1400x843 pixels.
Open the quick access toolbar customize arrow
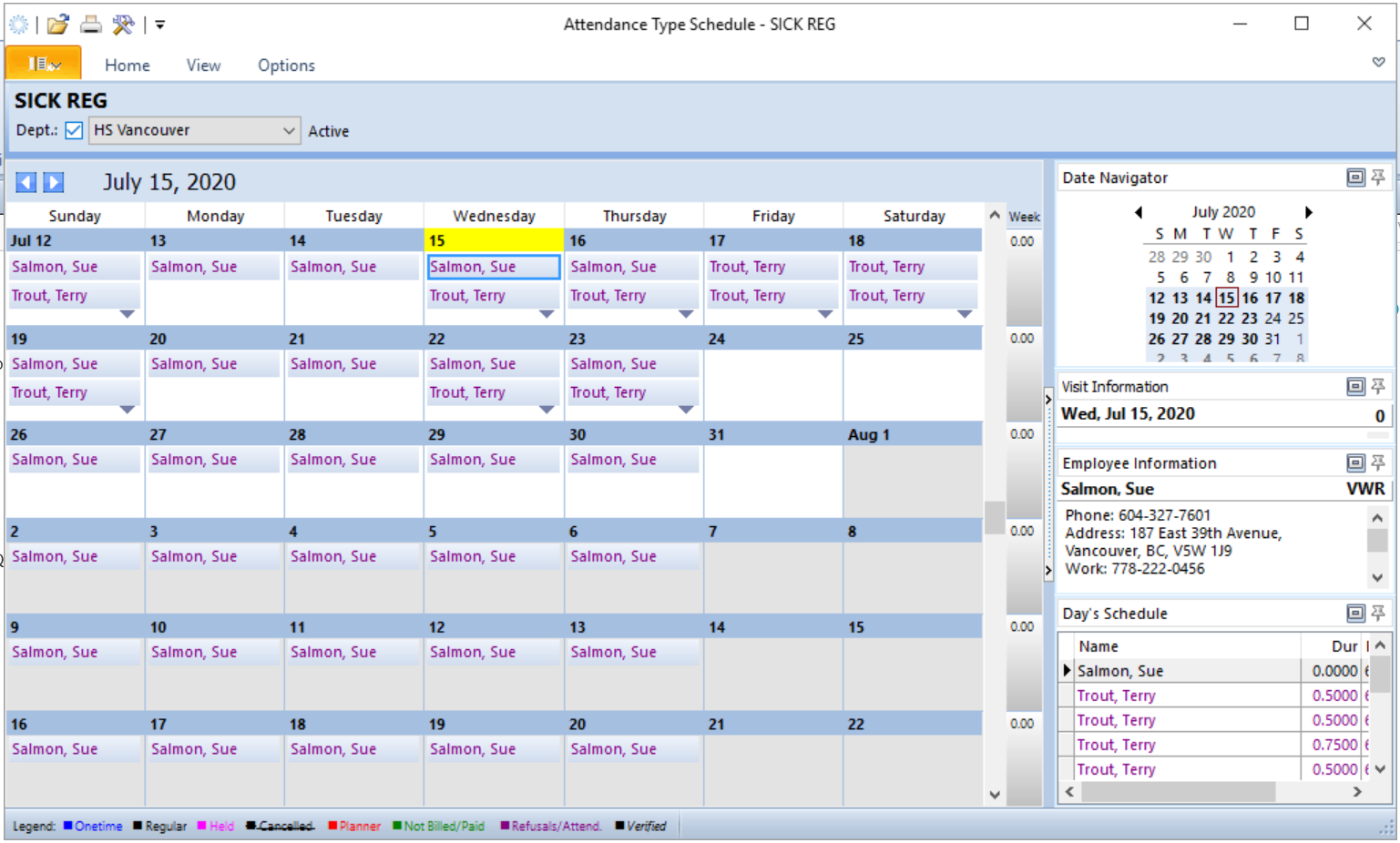[x=159, y=25]
